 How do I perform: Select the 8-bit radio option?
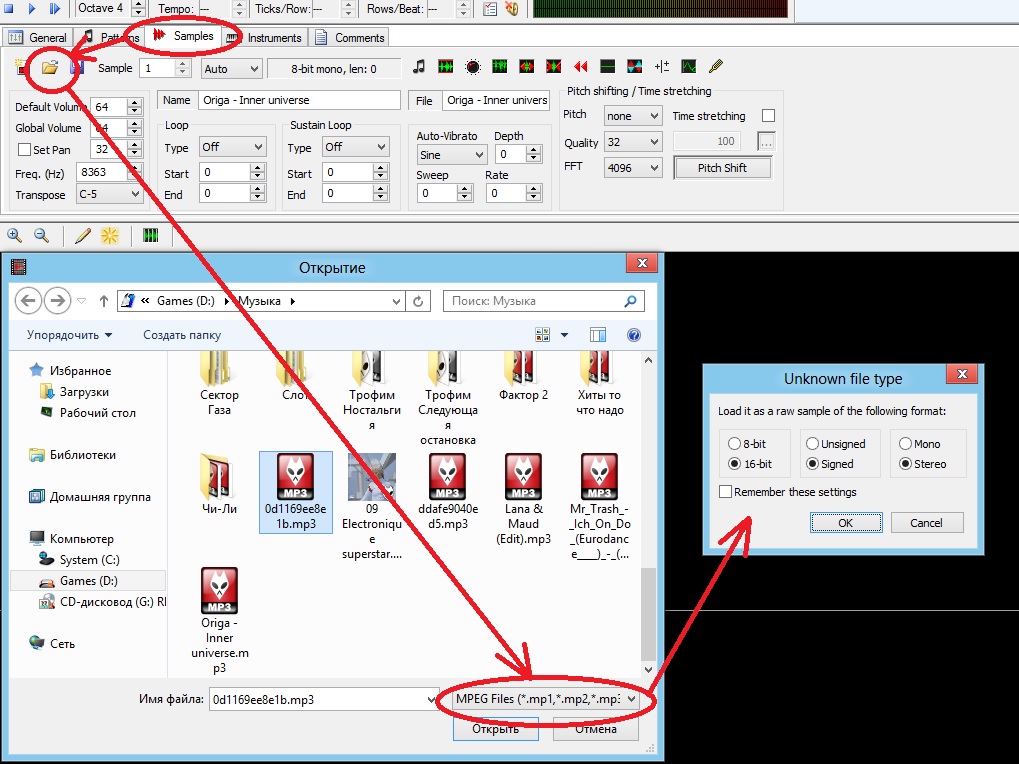(x=735, y=444)
